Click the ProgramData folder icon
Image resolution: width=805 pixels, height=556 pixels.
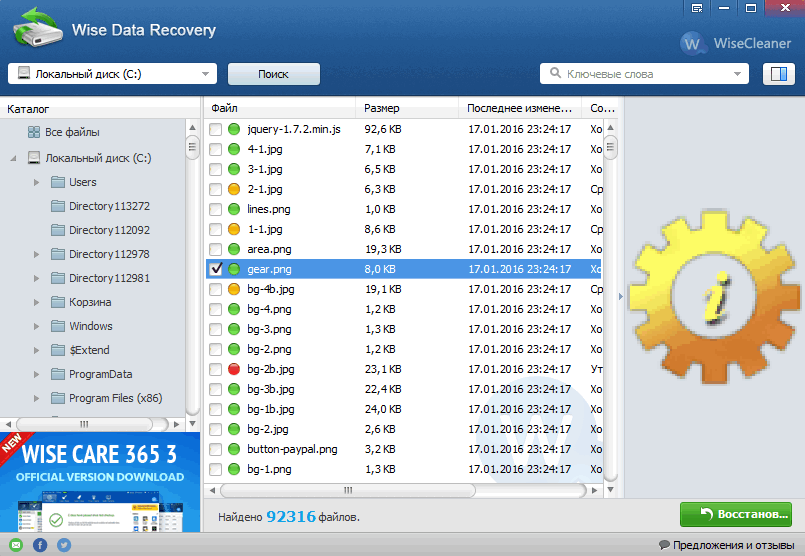coord(58,374)
